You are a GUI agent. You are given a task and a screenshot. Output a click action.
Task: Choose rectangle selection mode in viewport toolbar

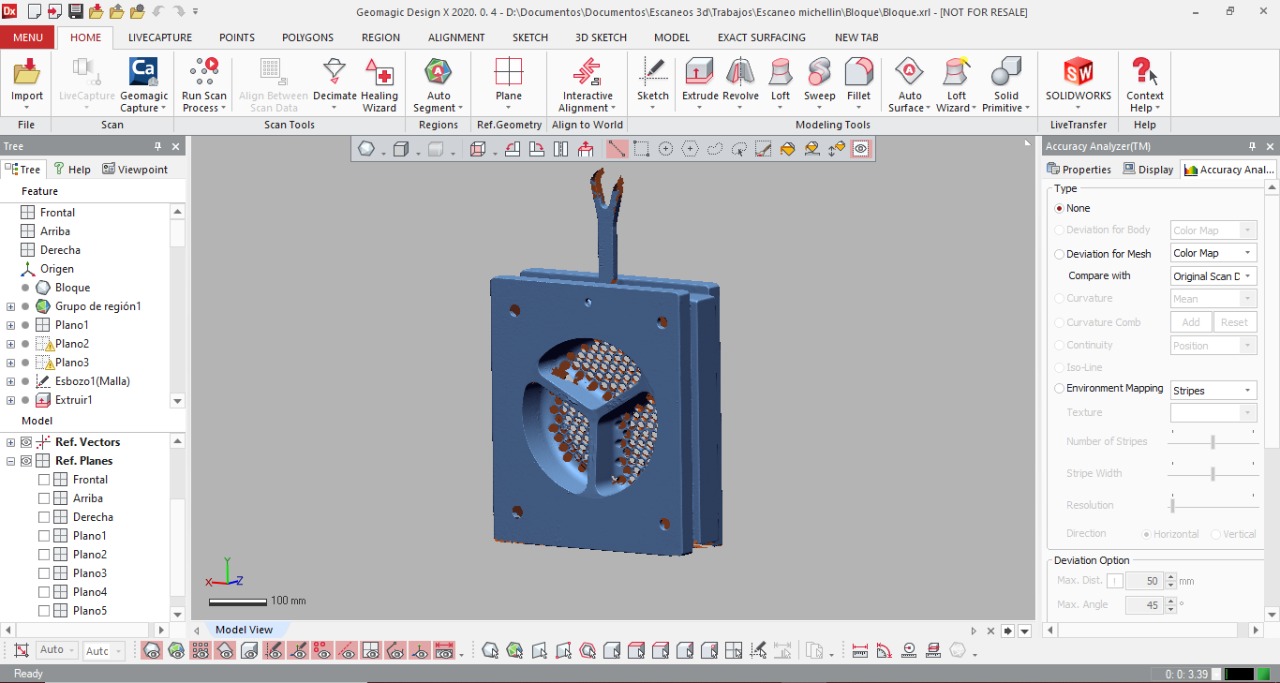point(641,149)
